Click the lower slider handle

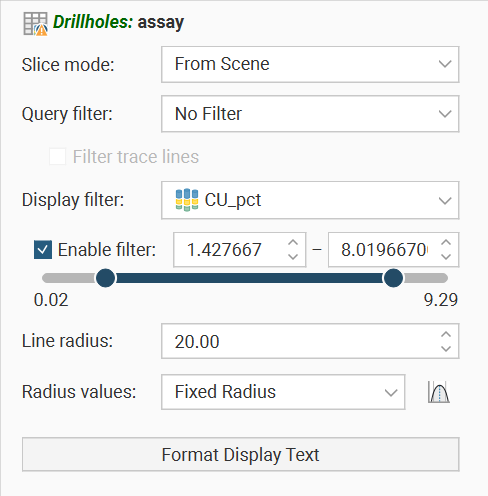(105, 278)
